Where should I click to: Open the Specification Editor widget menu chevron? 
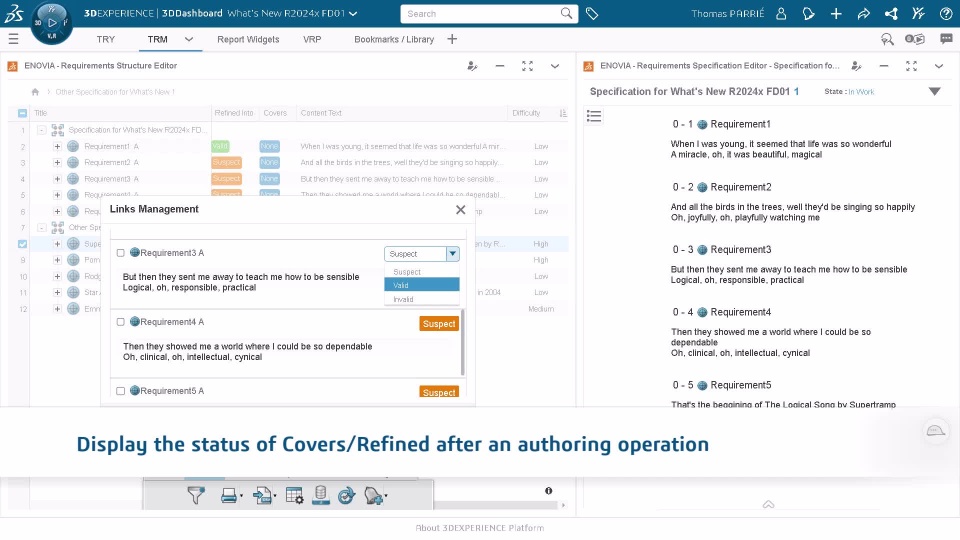pos(939,66)
